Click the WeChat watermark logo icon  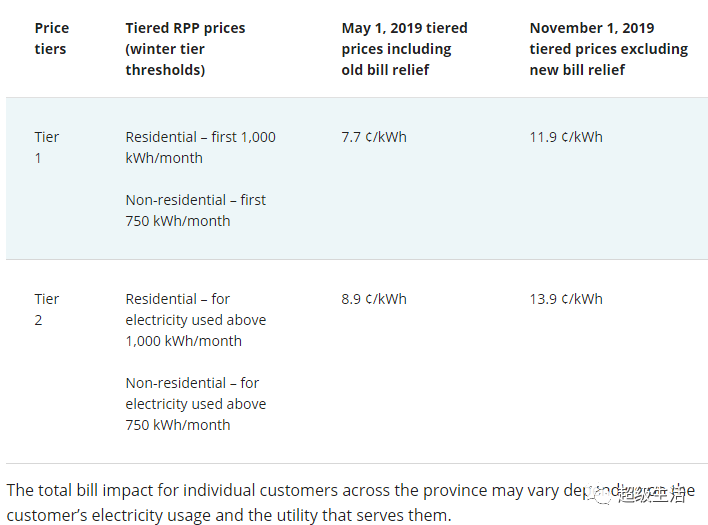[600, 495]
